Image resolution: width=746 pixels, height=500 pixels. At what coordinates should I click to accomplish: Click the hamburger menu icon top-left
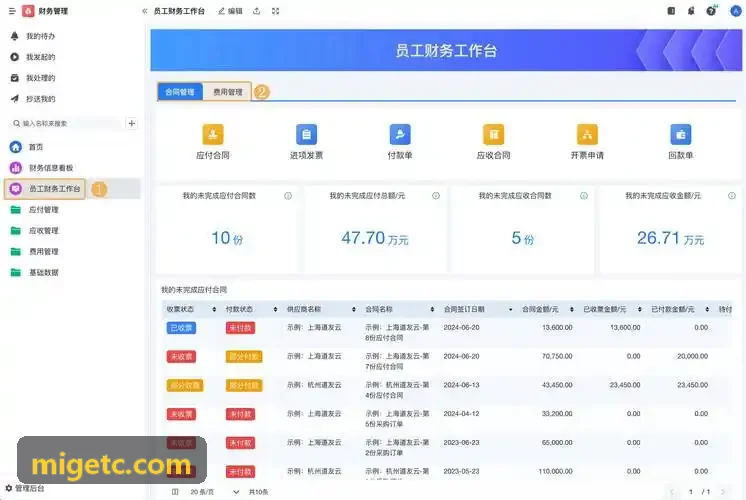click(x=12, y=11)
